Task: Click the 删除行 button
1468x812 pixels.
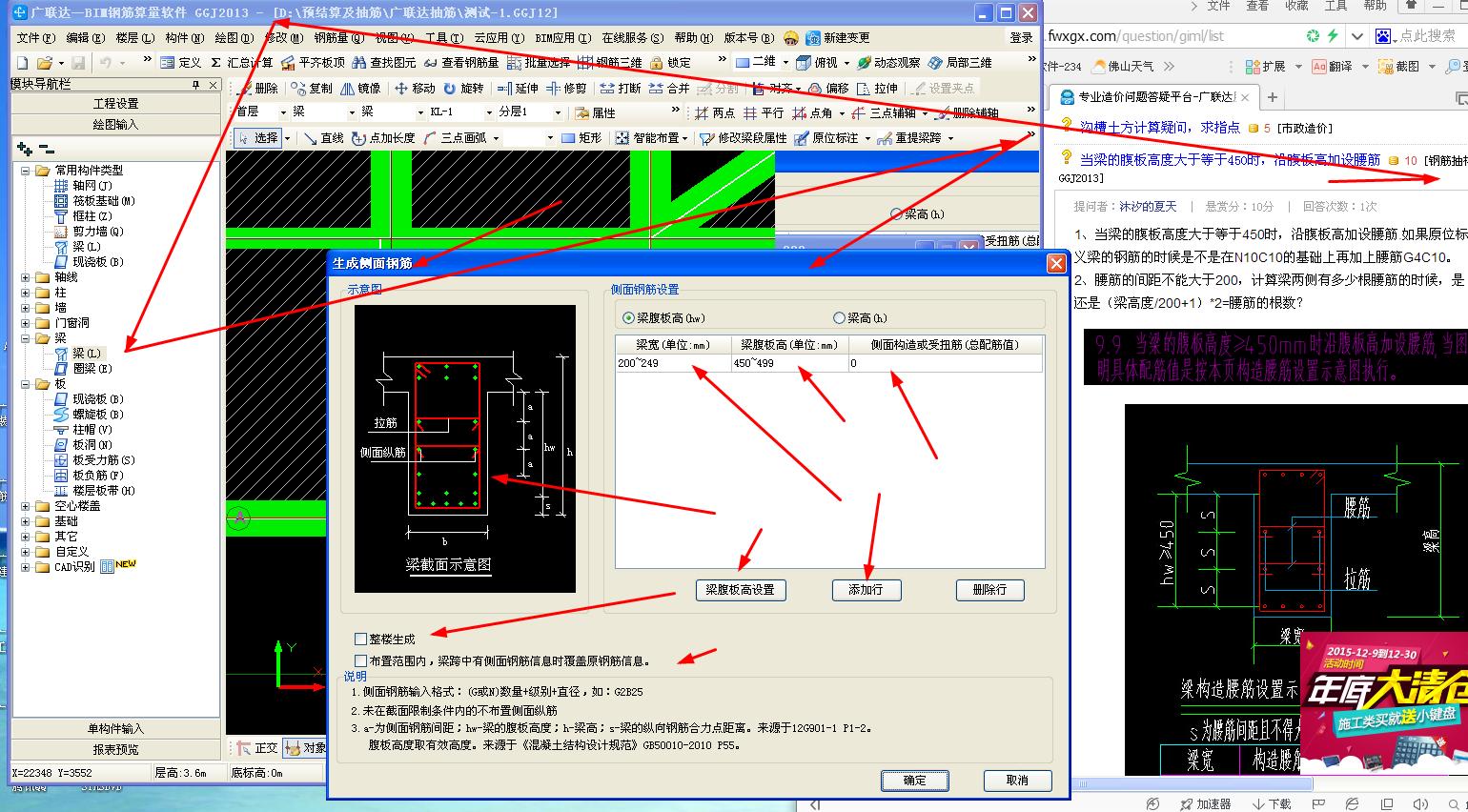Action: coord(989,590)
